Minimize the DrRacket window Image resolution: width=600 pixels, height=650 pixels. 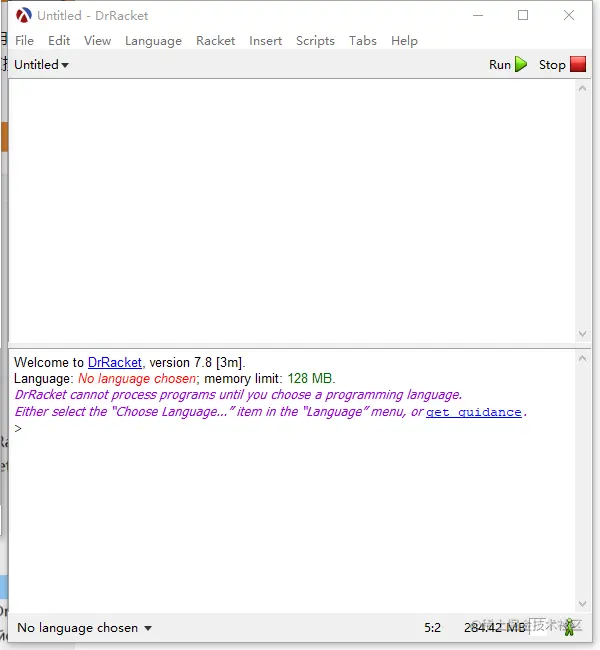click(478, 15)
